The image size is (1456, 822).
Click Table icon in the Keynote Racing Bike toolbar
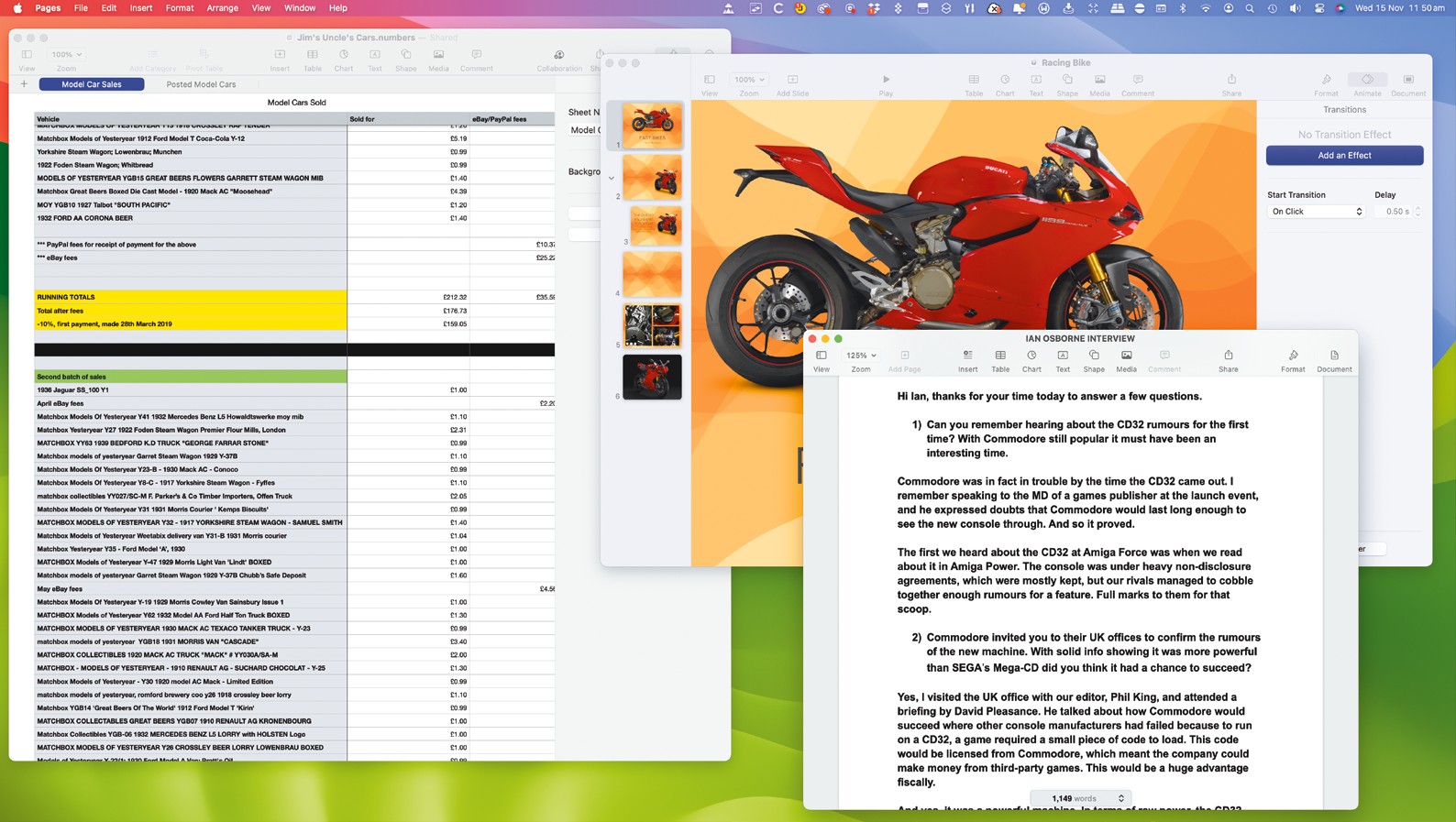tap(974, 84)
